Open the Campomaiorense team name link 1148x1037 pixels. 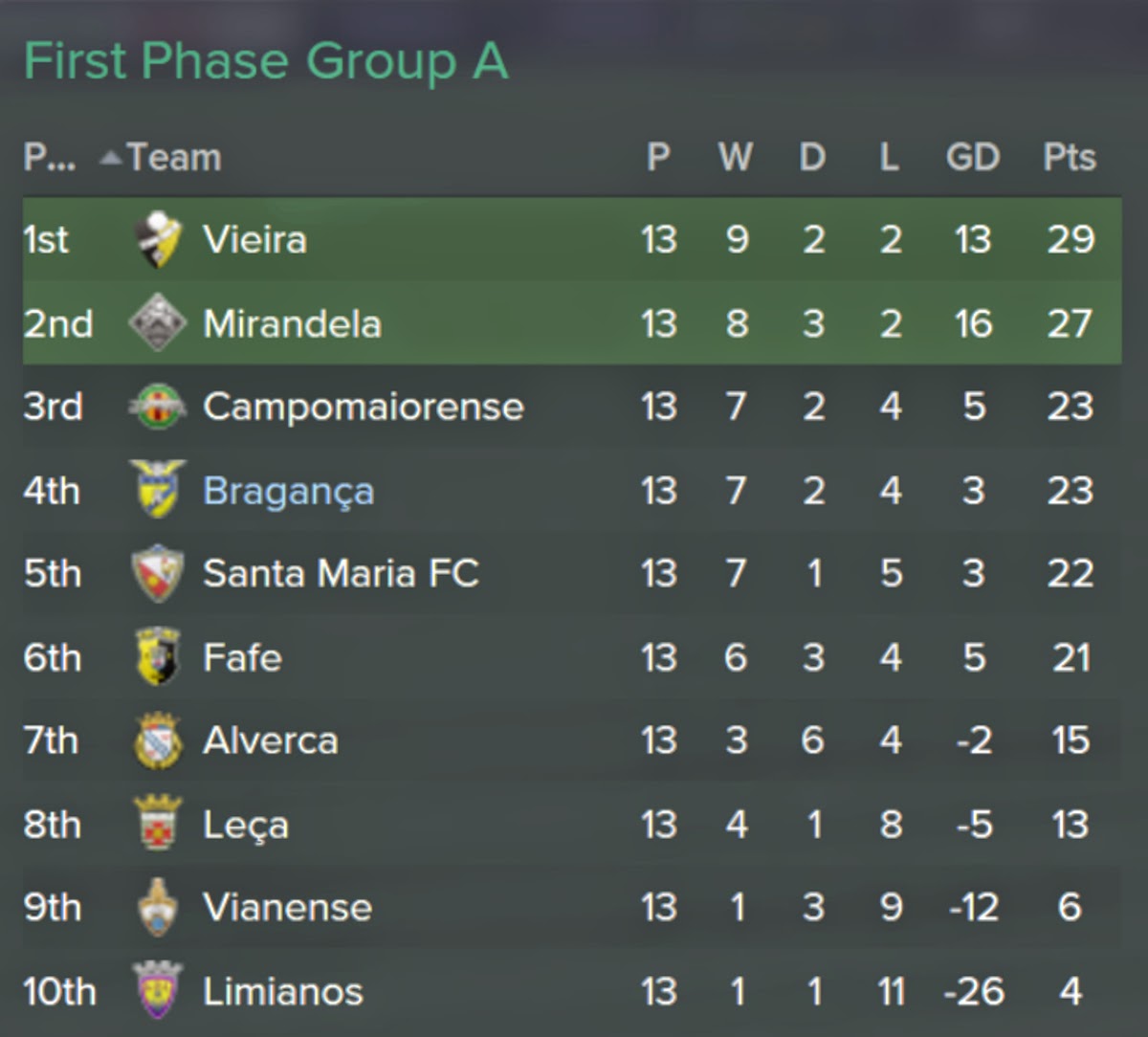(x=364, y=408)
